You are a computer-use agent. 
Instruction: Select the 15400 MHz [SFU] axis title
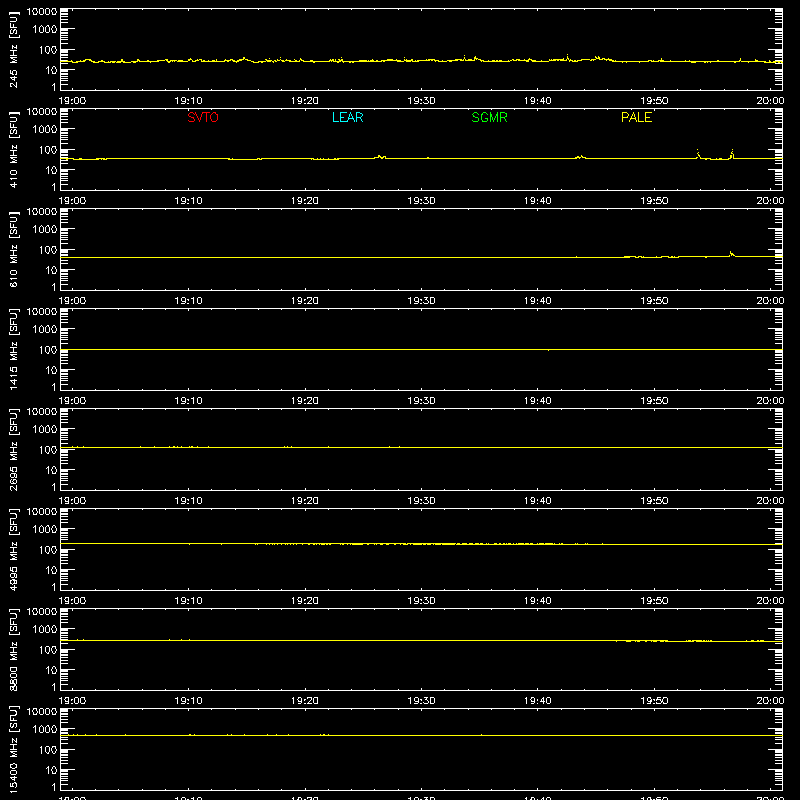pos(14,750)
